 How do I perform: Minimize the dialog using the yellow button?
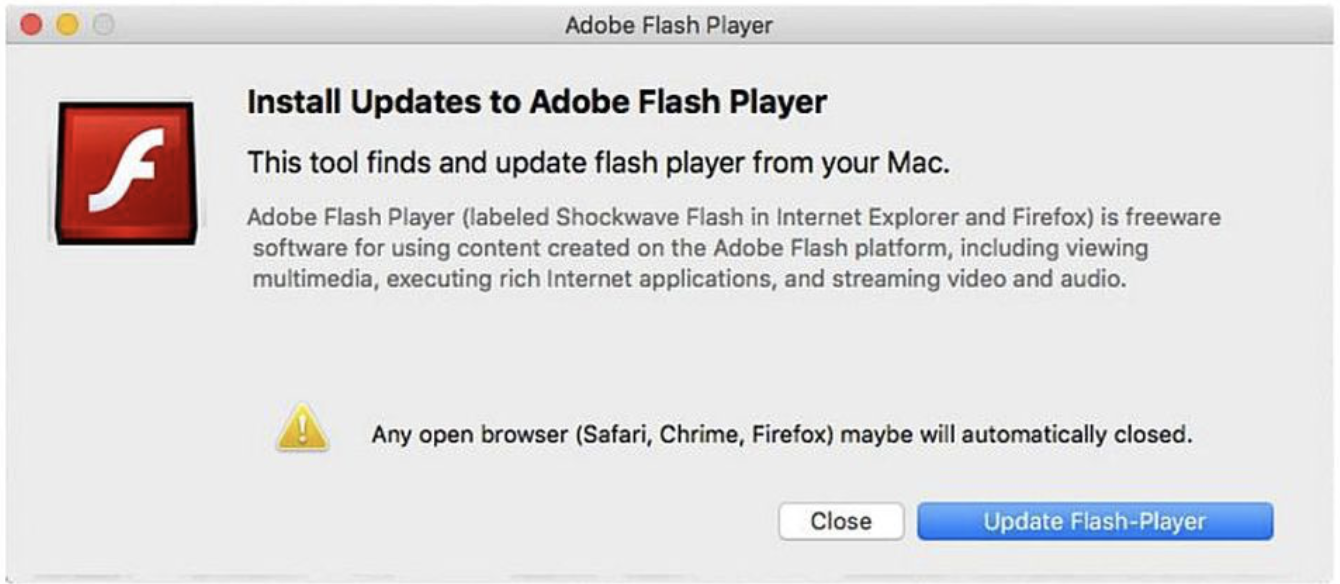point(67,25)
